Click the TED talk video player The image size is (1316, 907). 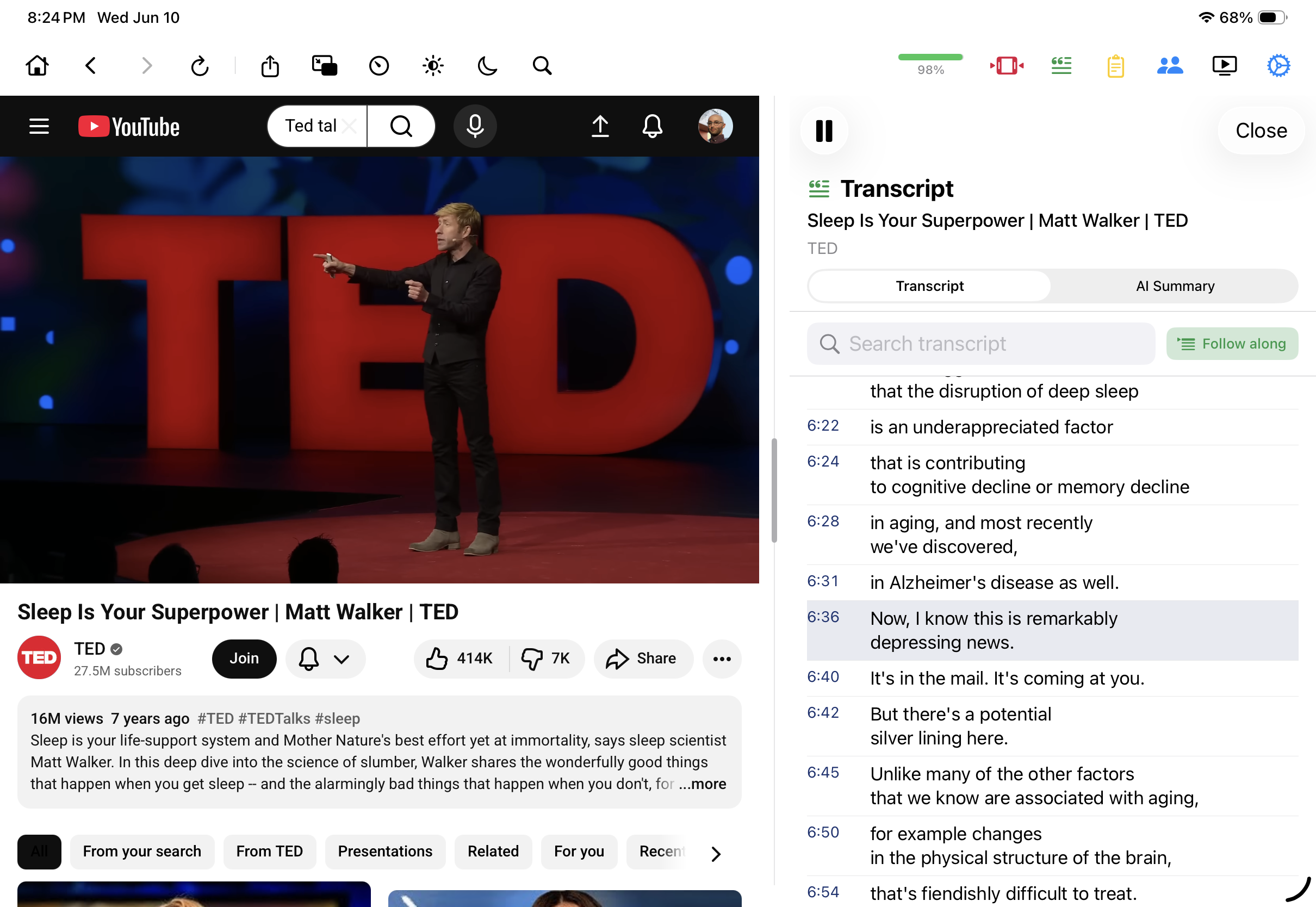[x=380, y=370]
